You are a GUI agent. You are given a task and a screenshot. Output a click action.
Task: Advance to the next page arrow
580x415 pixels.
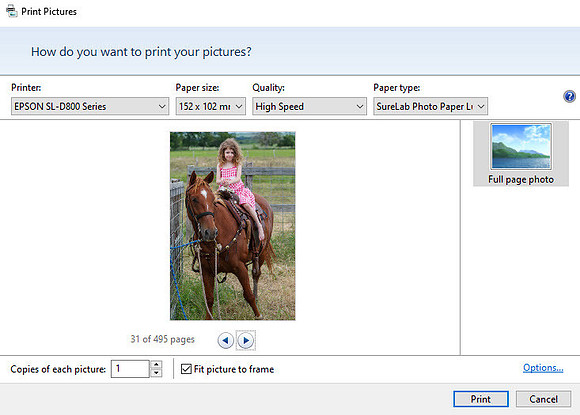pos(246,340)
